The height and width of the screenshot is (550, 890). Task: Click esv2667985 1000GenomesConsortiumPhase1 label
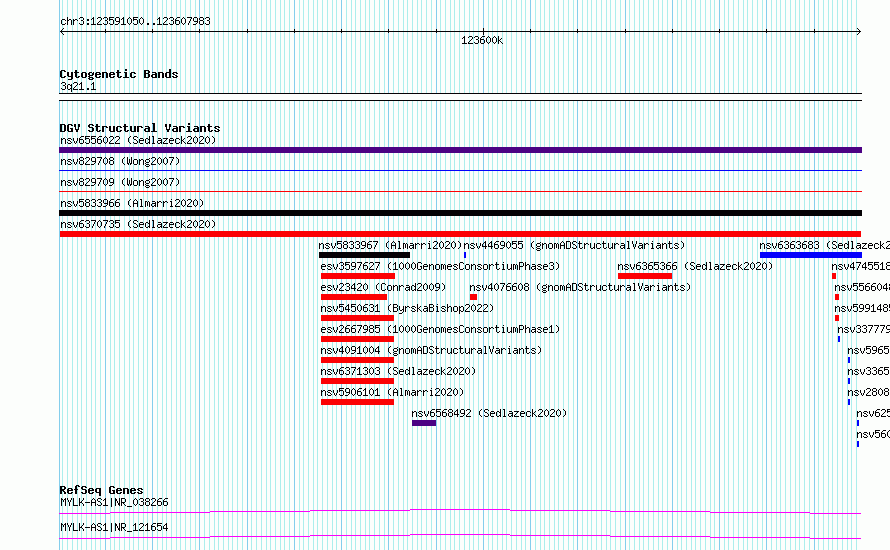tap(440, 329)
